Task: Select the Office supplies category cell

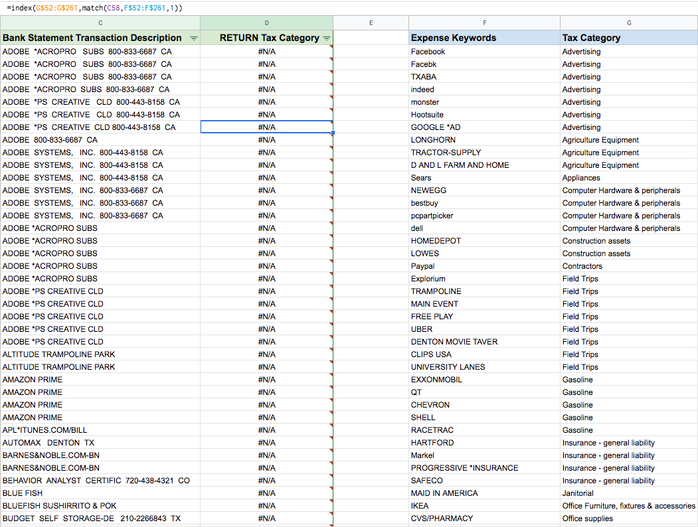Action: point(629,518)
